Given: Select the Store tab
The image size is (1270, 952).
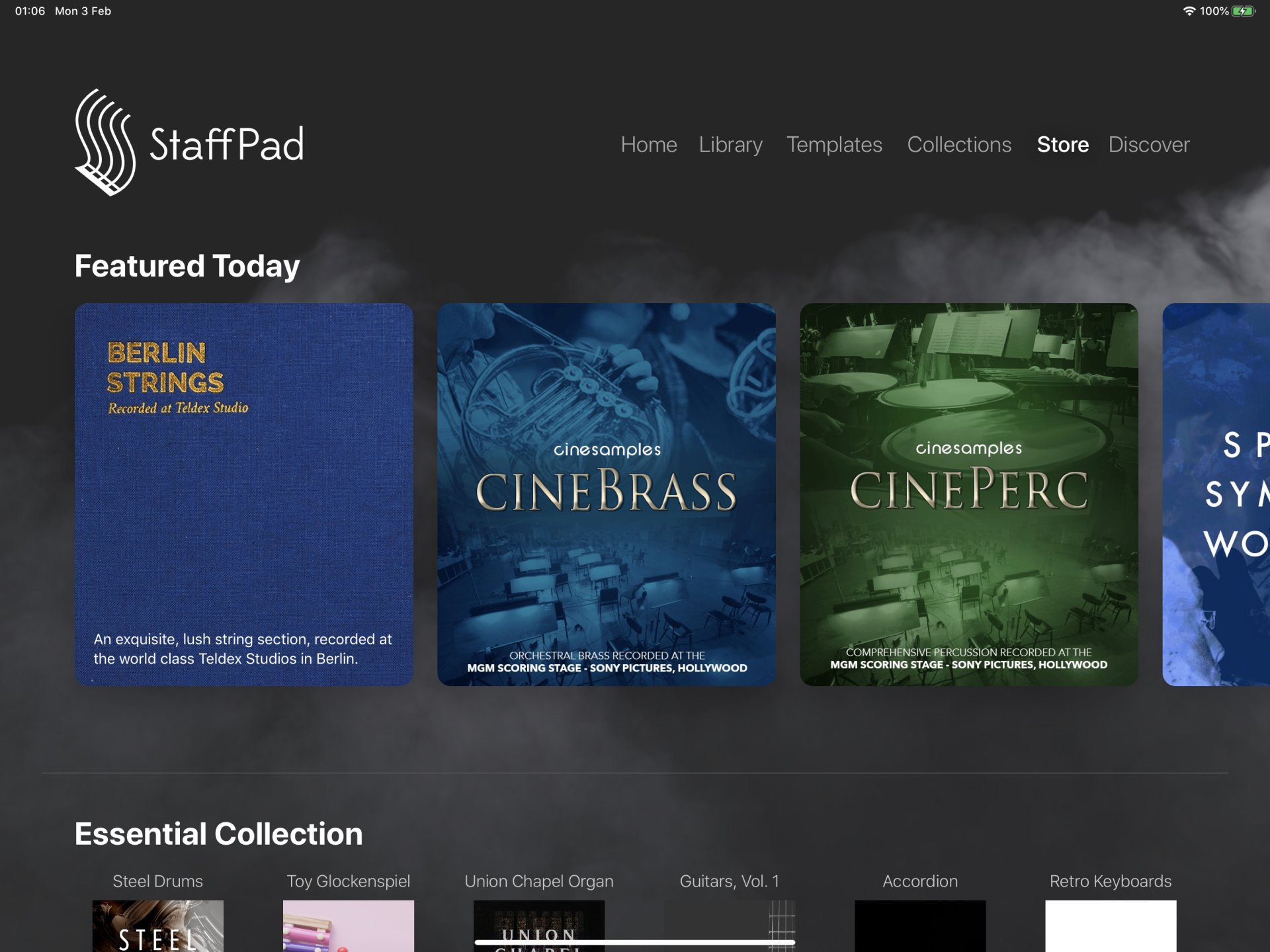Looking at the screenshot, I should pyautogui.click(x=1062, y=144).
